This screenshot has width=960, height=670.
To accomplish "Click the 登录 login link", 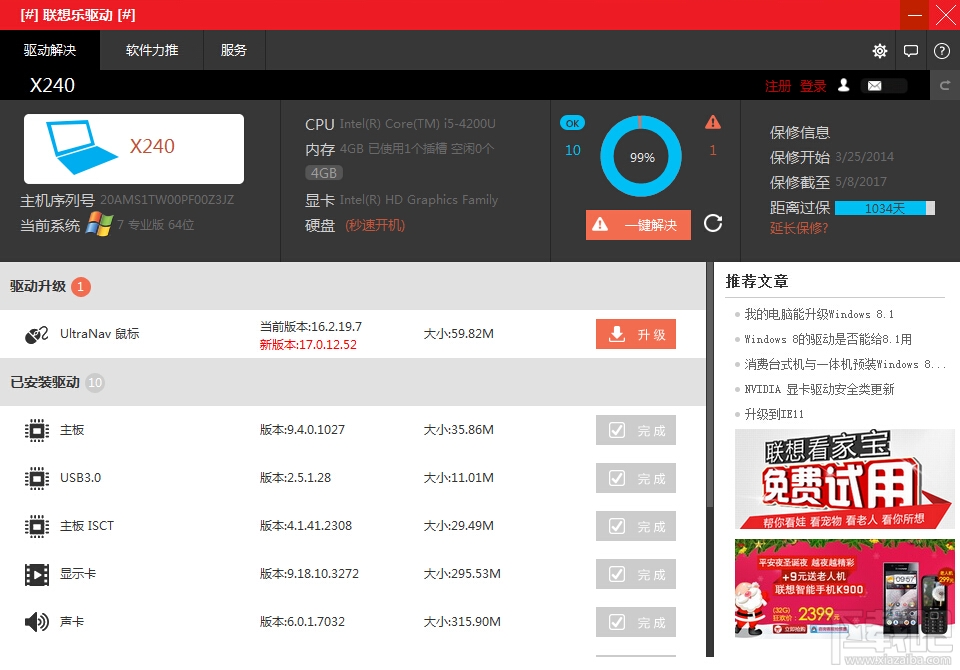I will [x=813, y=86].
